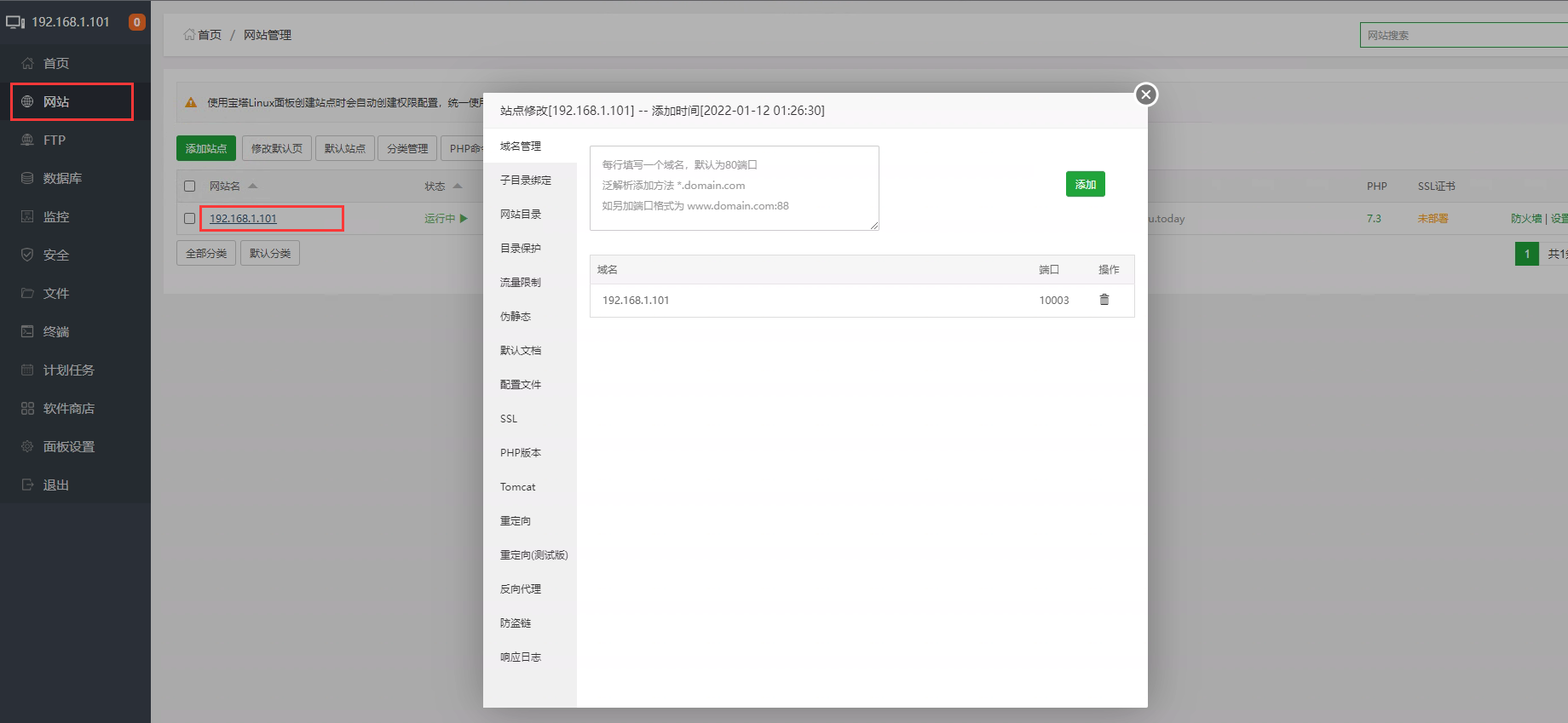Viewport: 1568px width, 723px height.
Task: Click the software store grid icon
Action: pos(27,408)
